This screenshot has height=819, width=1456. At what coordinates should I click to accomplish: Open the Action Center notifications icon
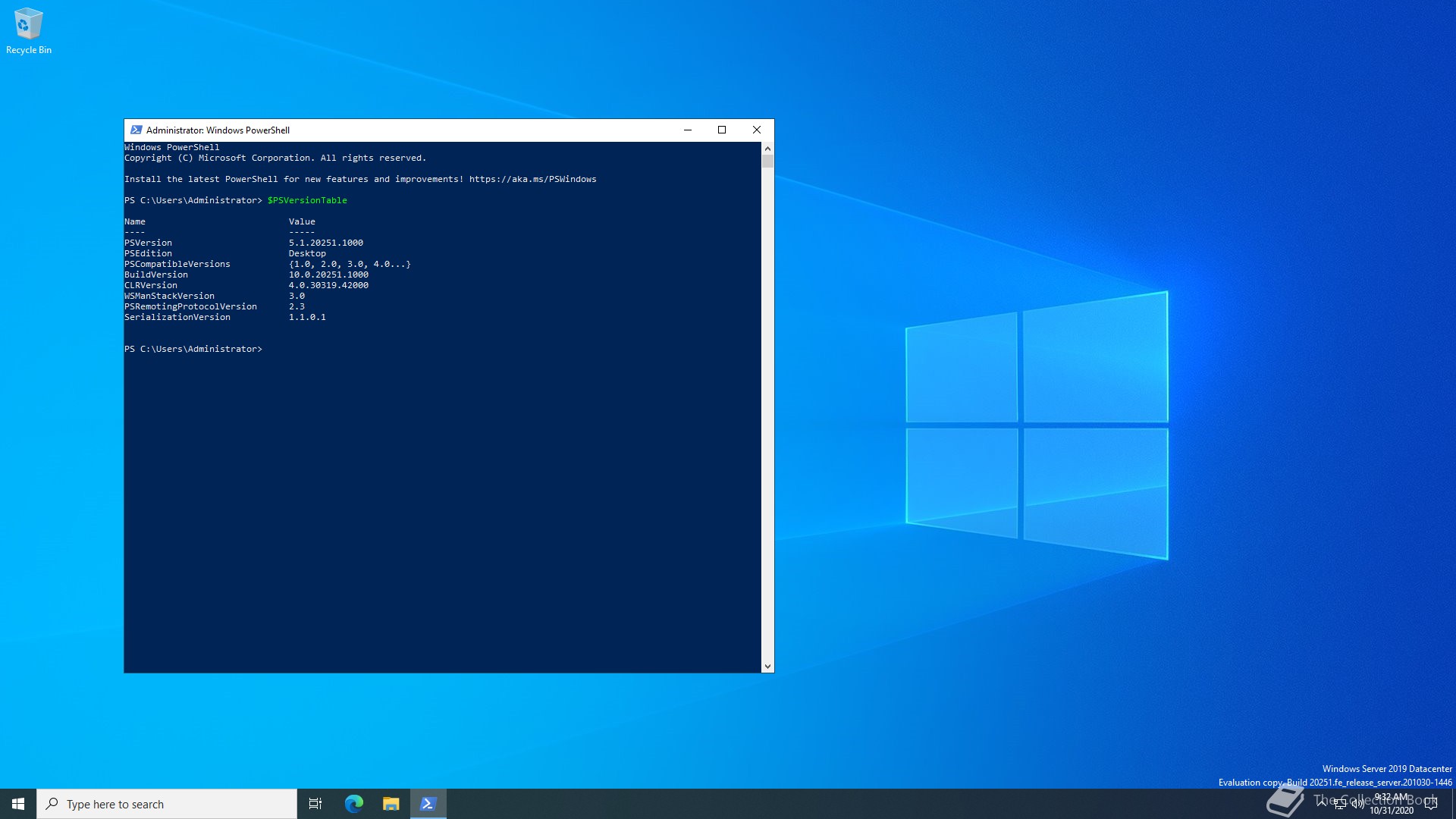1431,804
